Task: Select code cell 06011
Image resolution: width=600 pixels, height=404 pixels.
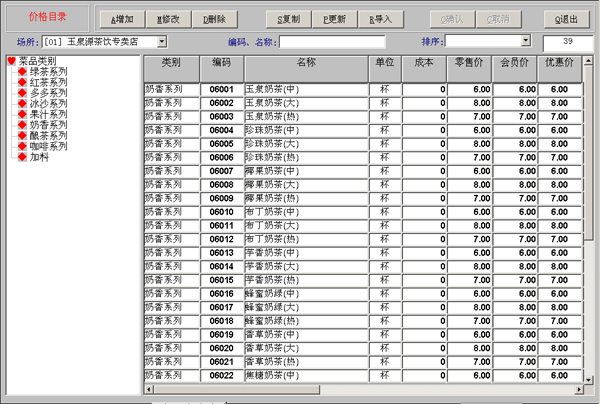Action: pos(222,226)
